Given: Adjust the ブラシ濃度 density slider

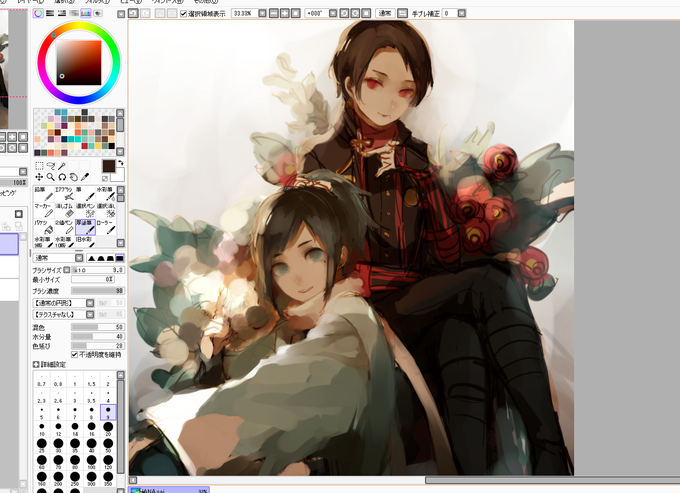Looking at the screenshot, I should coord(98,291).
